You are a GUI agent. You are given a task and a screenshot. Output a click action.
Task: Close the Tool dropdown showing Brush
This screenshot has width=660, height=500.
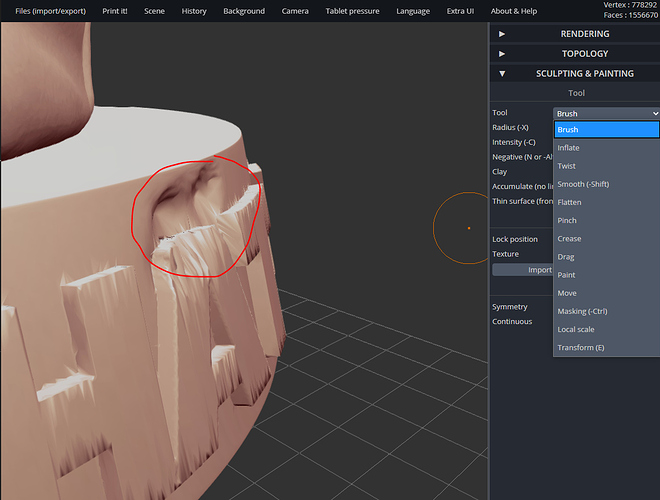coord(606,113)
